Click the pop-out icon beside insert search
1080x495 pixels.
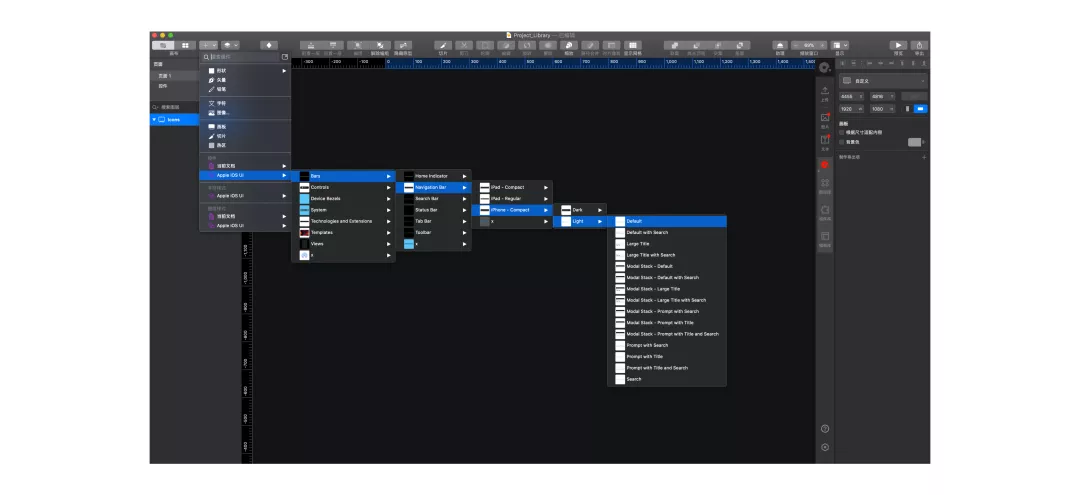click(285, 57)
